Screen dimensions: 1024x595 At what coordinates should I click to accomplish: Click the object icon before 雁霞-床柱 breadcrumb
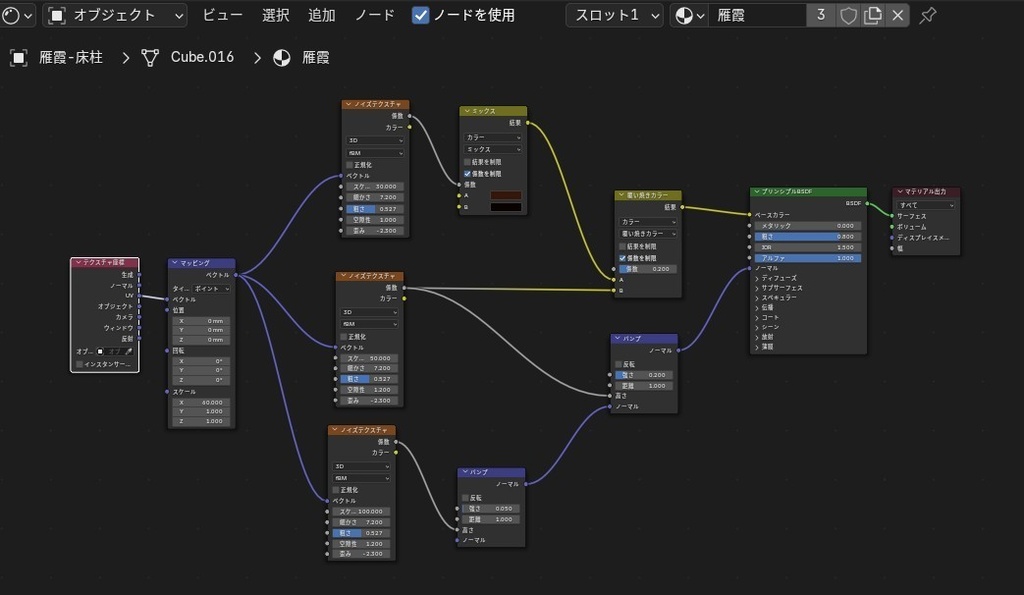(x=18, y=57)
